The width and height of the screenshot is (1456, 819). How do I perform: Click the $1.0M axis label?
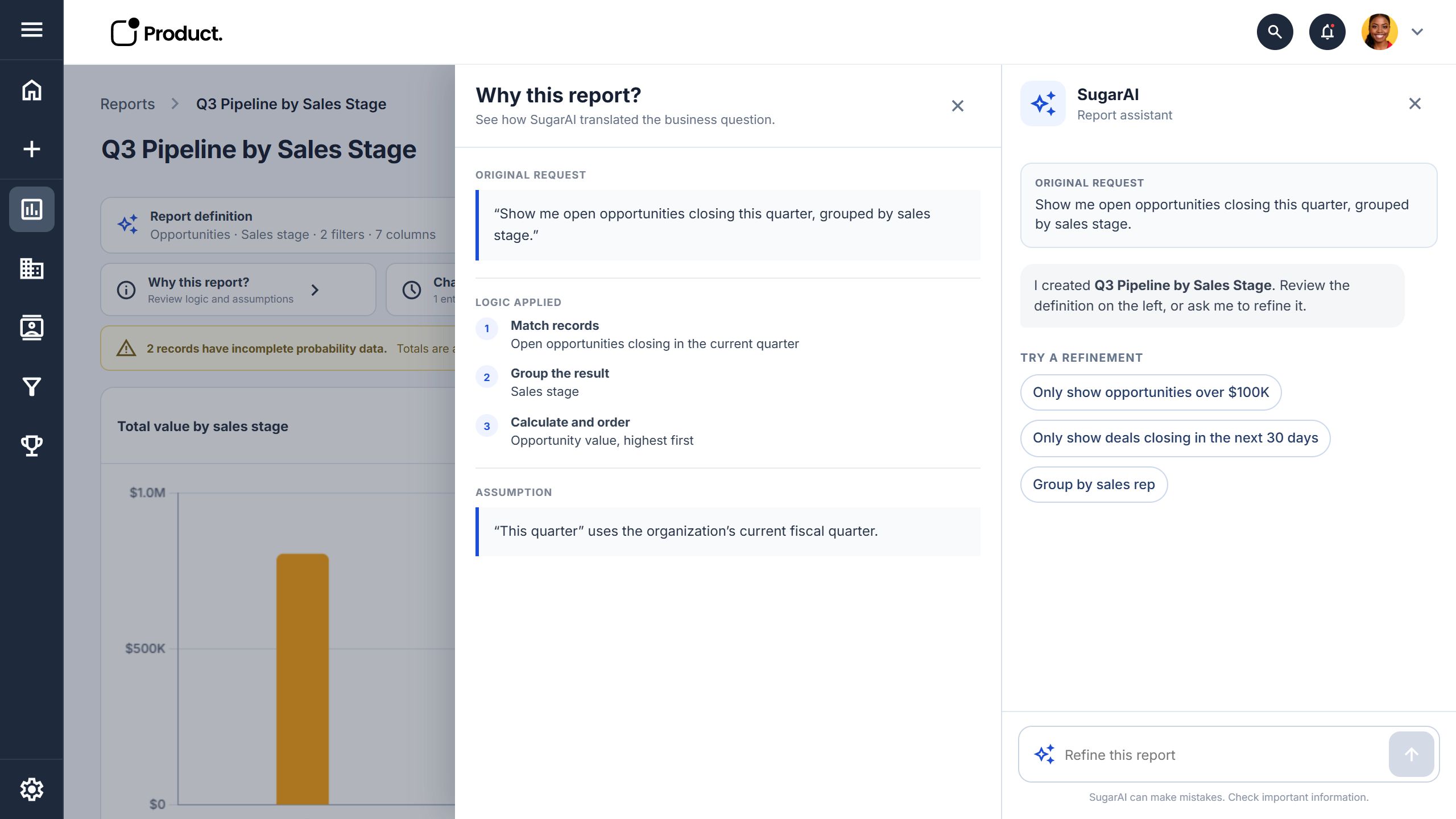pyautogui.click(x=147, y=493)
